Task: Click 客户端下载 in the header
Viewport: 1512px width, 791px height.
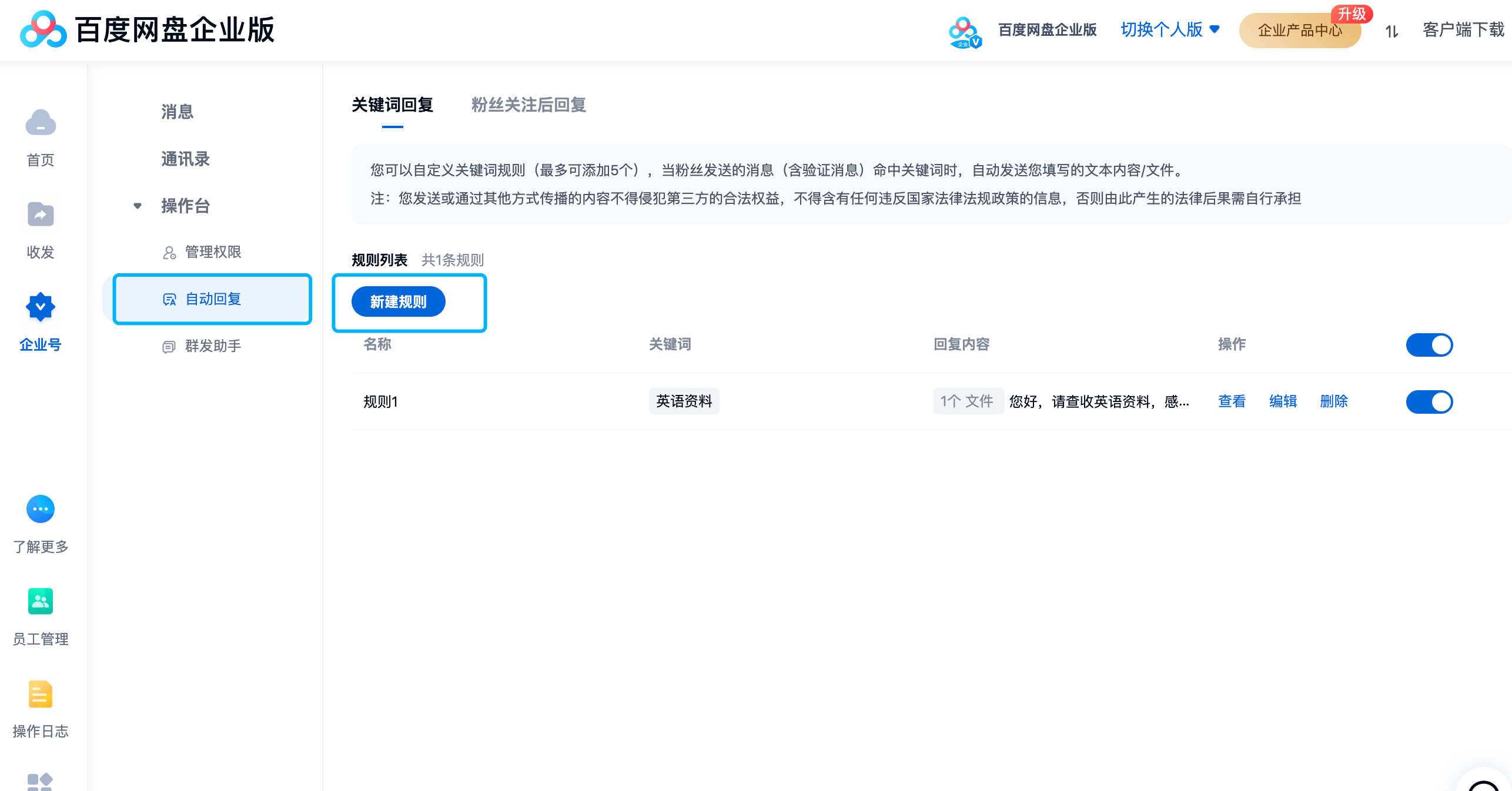Action: [x=1463, y=29]
